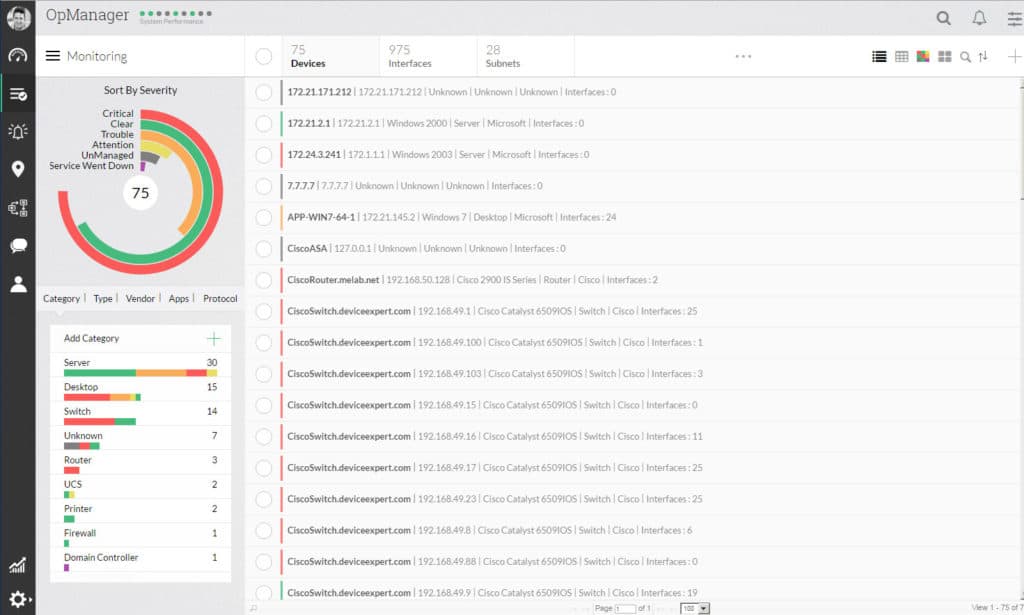Image resolution: width=1024 pixels, height=615 pixels.
Task: Open the user account icon in sidebar
Action: tap(18, 283)
